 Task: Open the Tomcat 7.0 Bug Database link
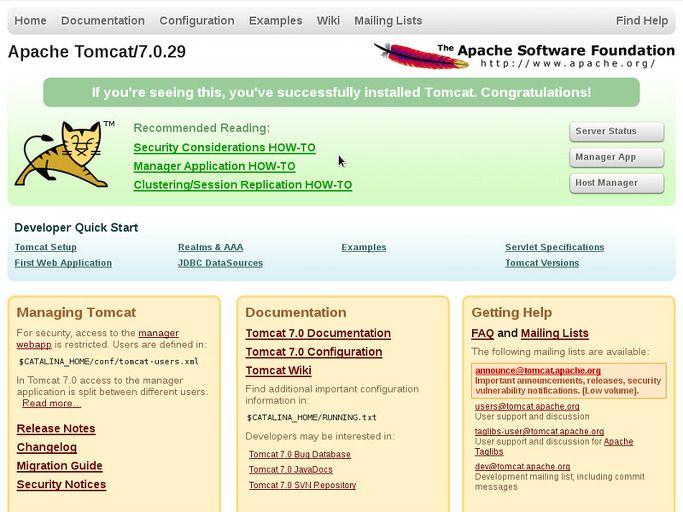click(300, 454)
